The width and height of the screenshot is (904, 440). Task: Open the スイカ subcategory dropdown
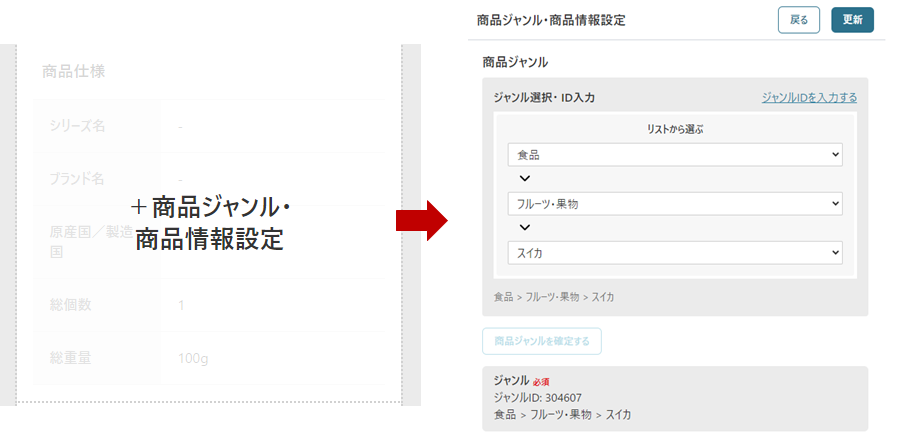pos(675,253)
